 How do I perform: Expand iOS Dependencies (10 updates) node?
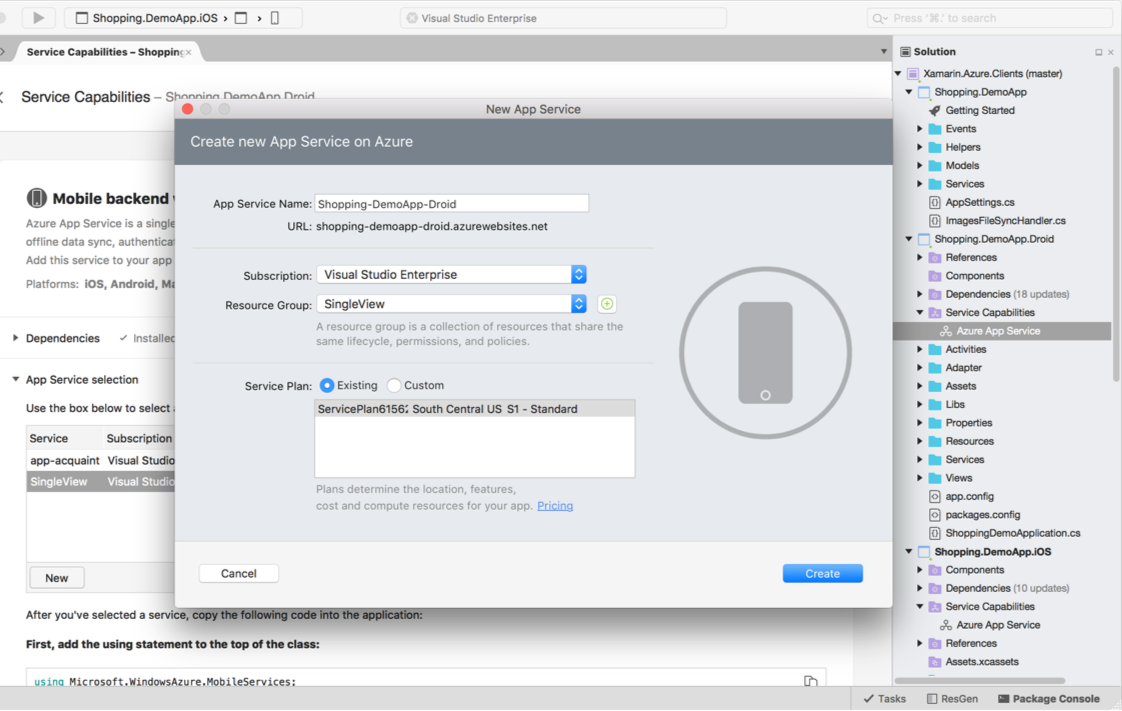[920, 589]
